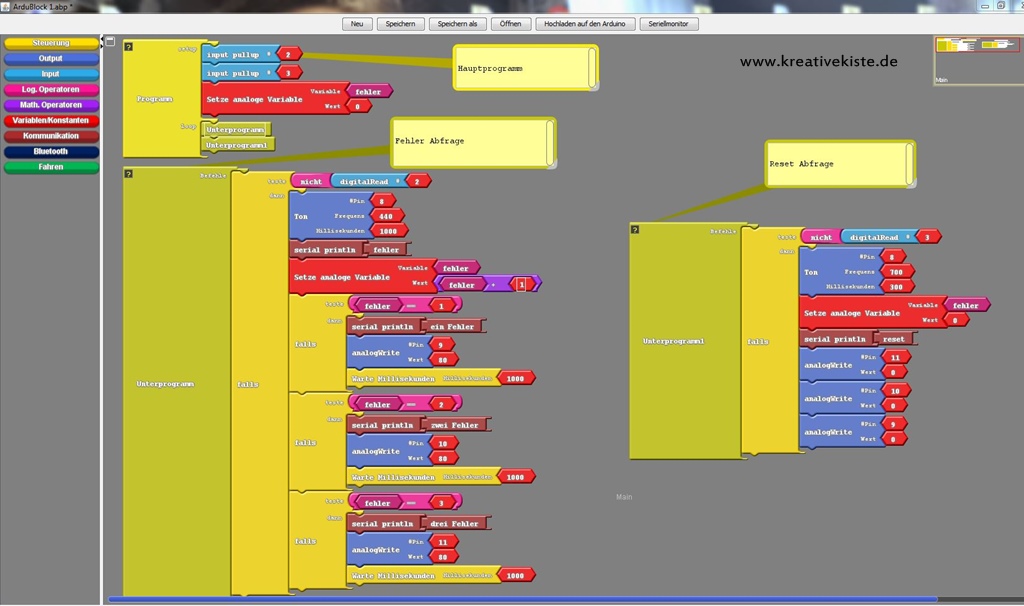Open the Variablen/Konstanten drawer
1024x606 pixels.
pyautogui.click(x=51, y=121)
